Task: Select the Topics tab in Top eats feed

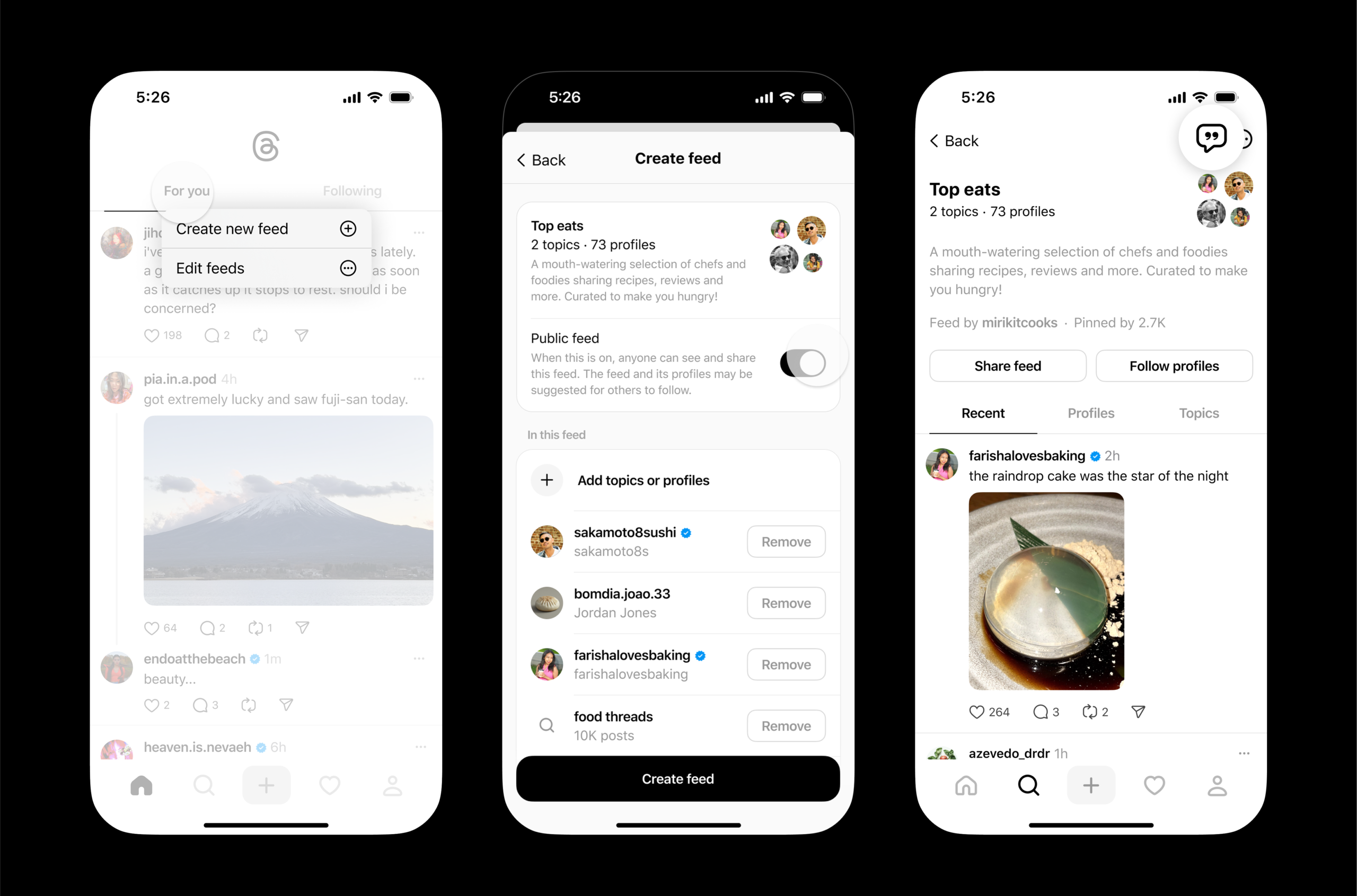Action: coord(1198,413)
